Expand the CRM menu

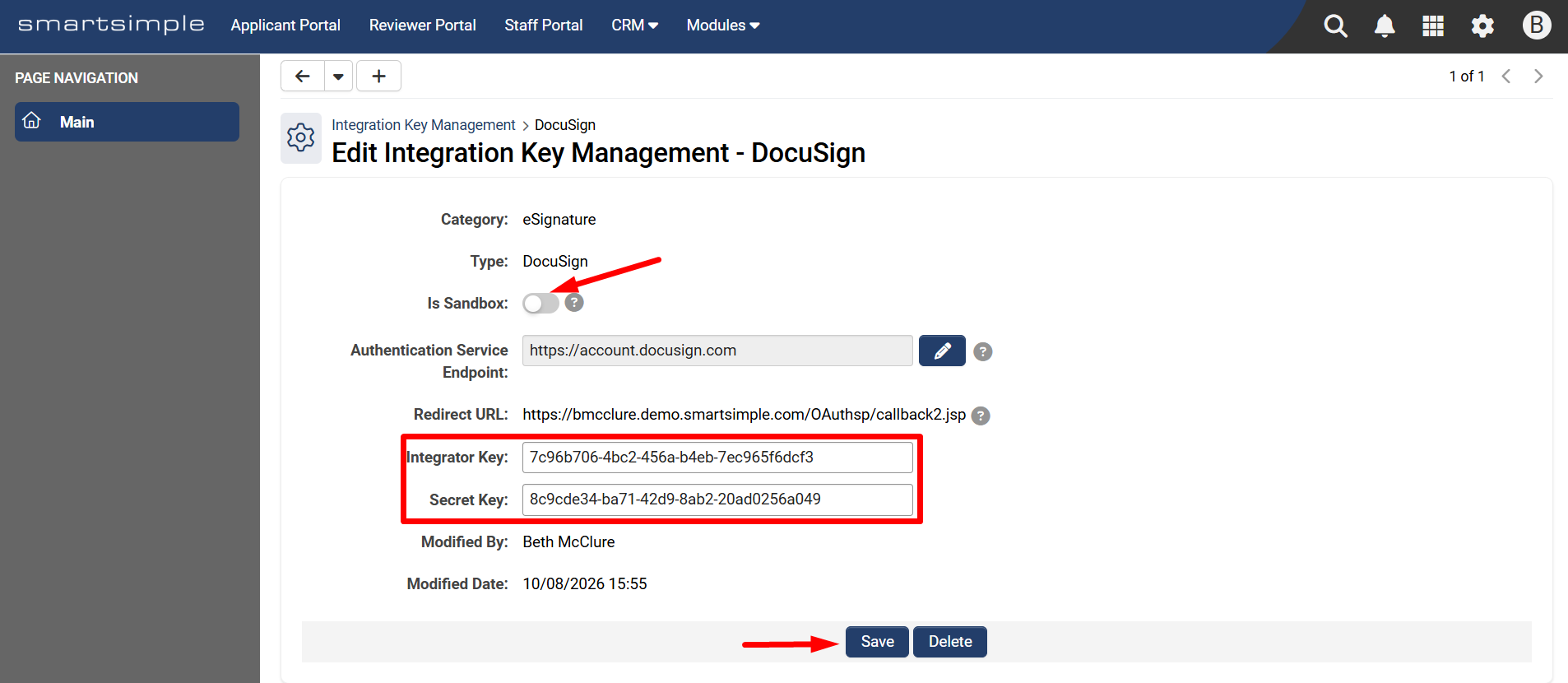point(634,26)
